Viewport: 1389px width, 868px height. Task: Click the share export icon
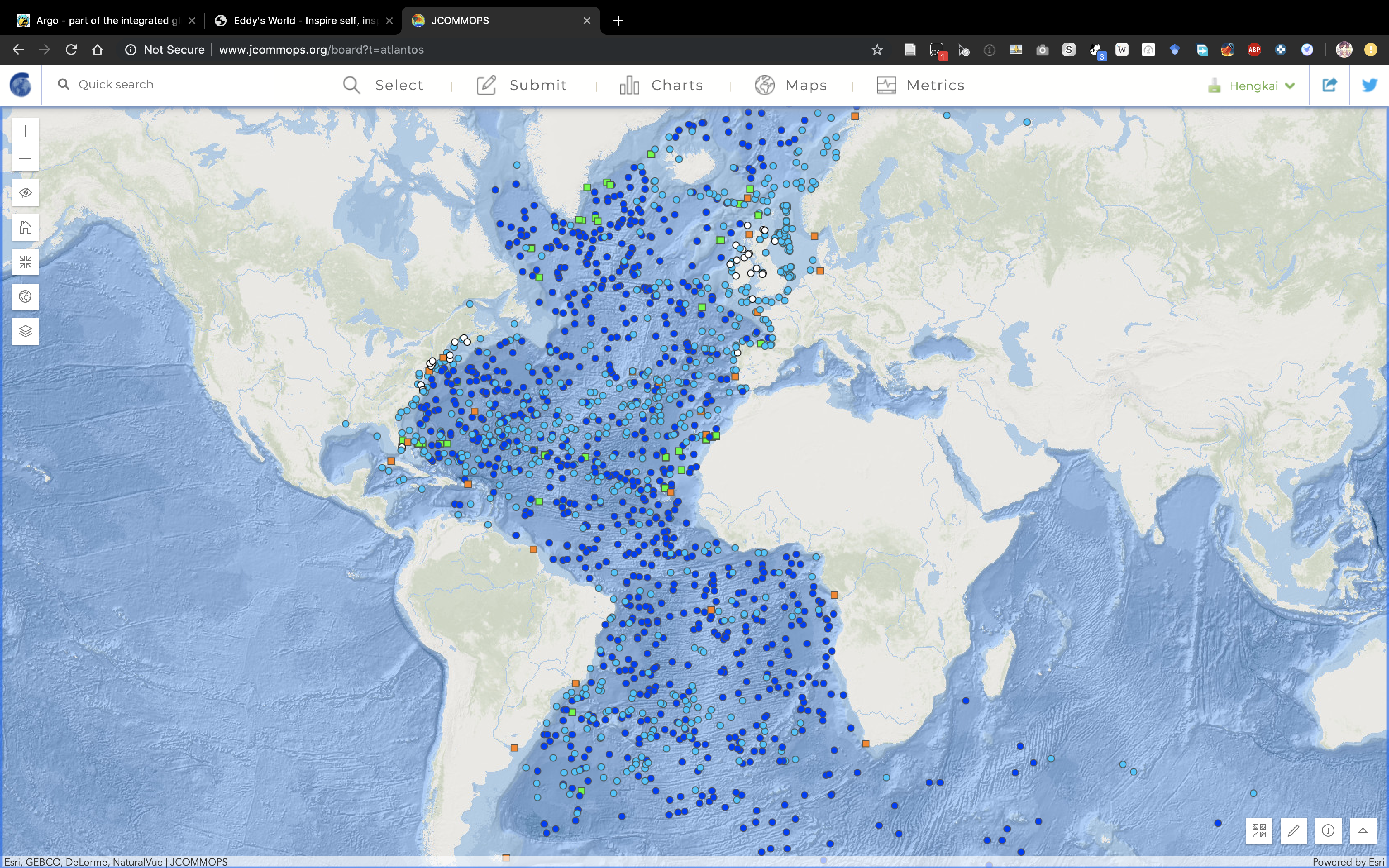[1329, 85]
